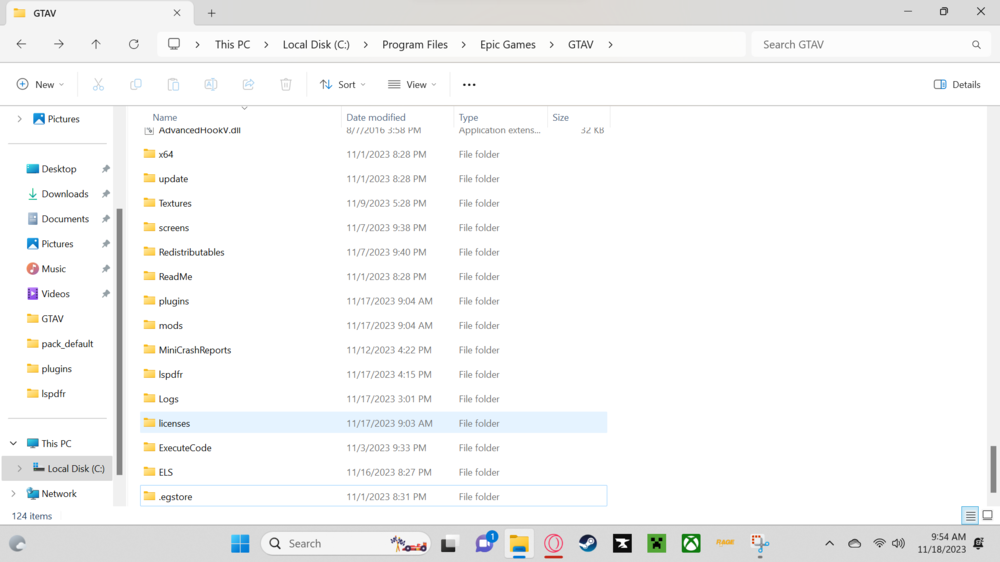Screen dimensions: 1000x562
Task: Select the .egstore folder
Action: click(x=374, y=496)
